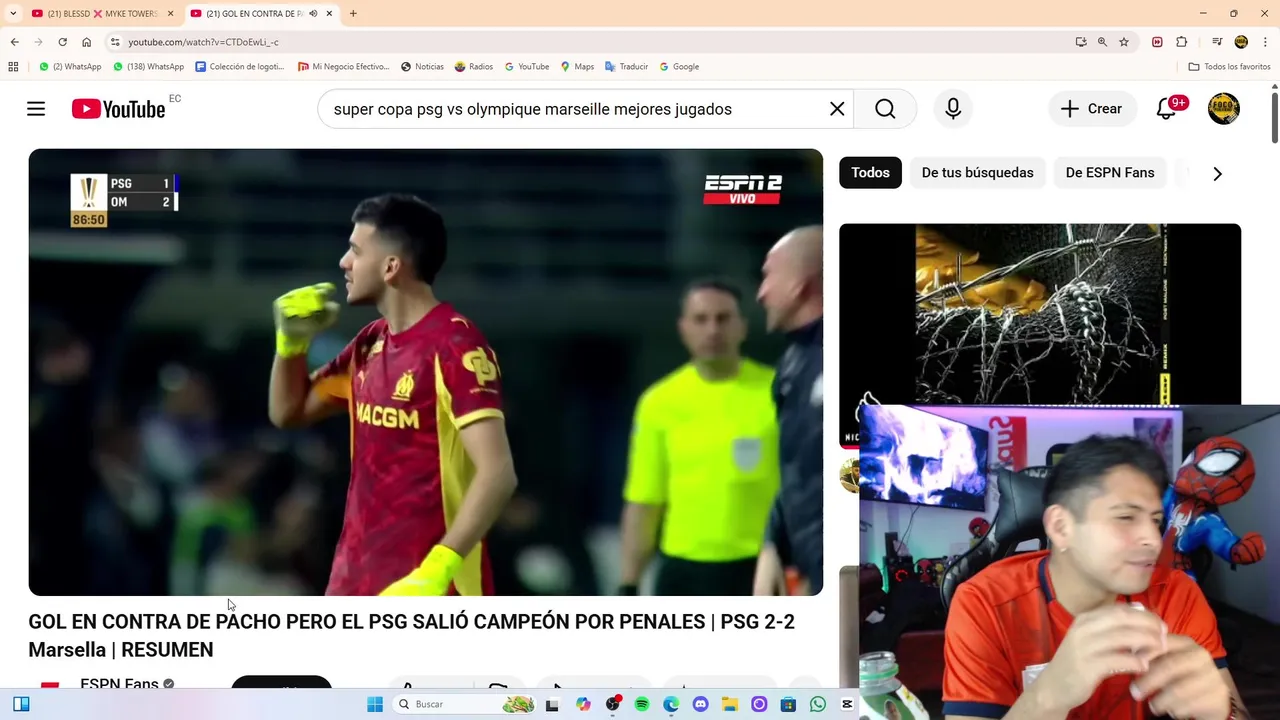The height and width of the screenshot is (720, 1280).
Task: Reload the current page
Action: pos(62,42)
